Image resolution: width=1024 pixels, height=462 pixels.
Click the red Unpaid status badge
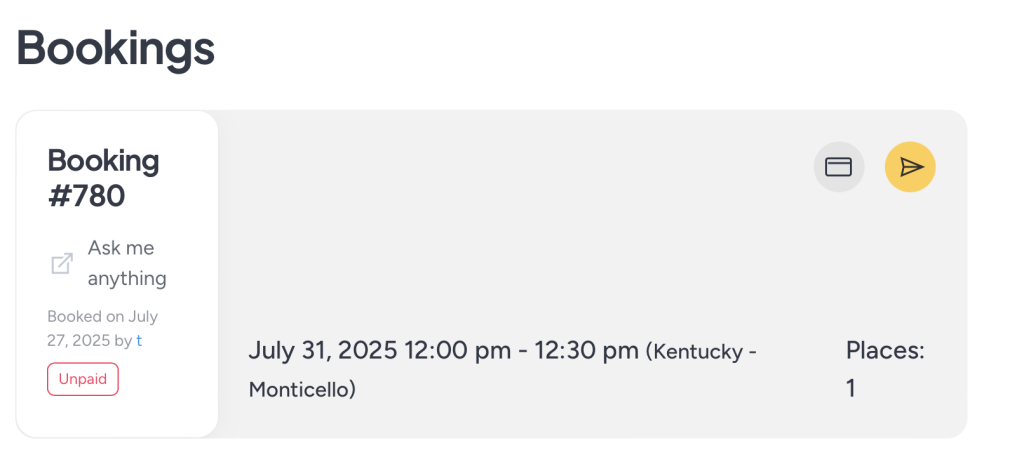tap(83, 379)
